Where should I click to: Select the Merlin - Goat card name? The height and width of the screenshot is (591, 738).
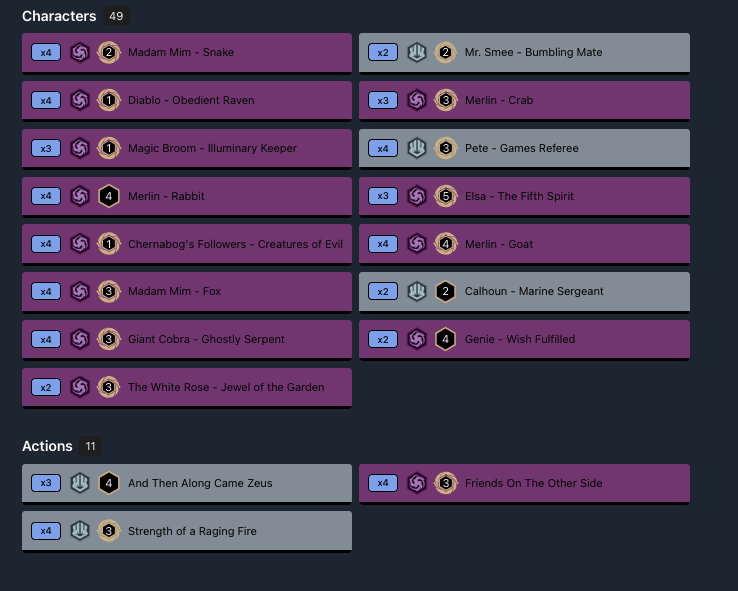coord(499,244)
